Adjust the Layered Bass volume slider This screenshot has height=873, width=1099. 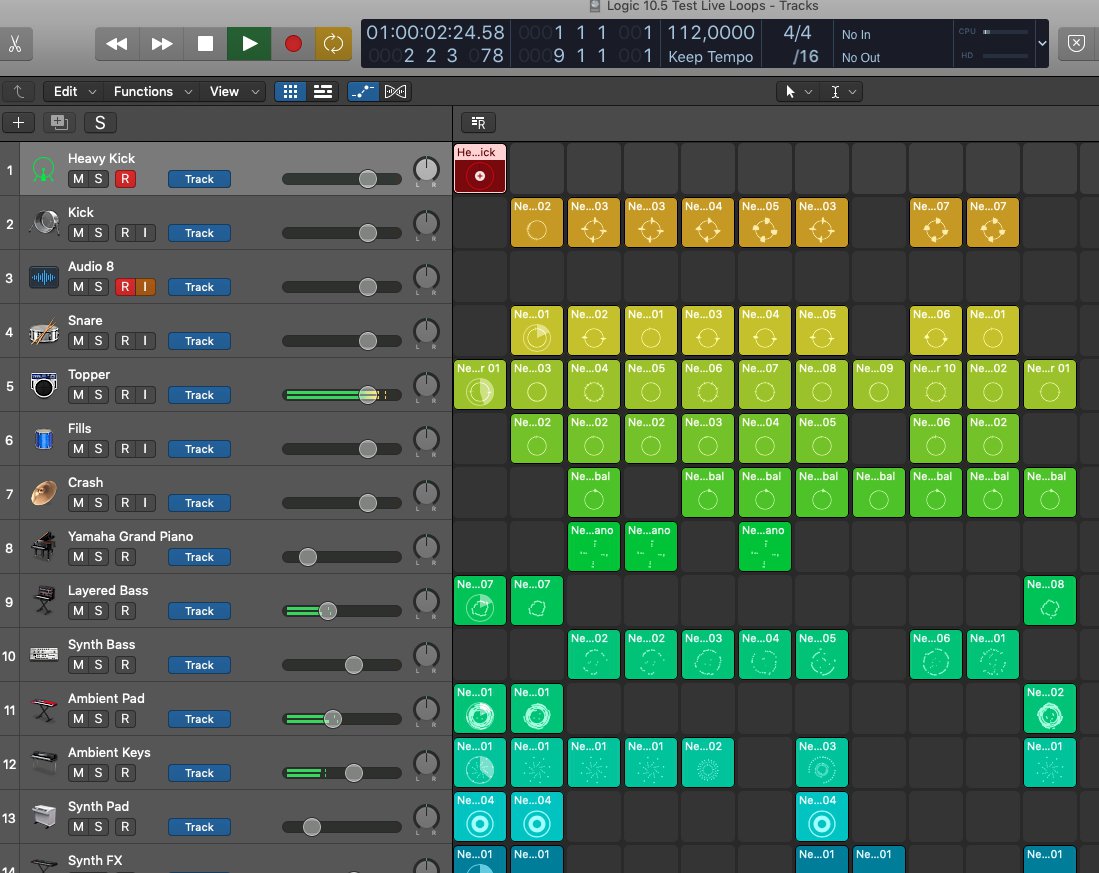(327, 611)
